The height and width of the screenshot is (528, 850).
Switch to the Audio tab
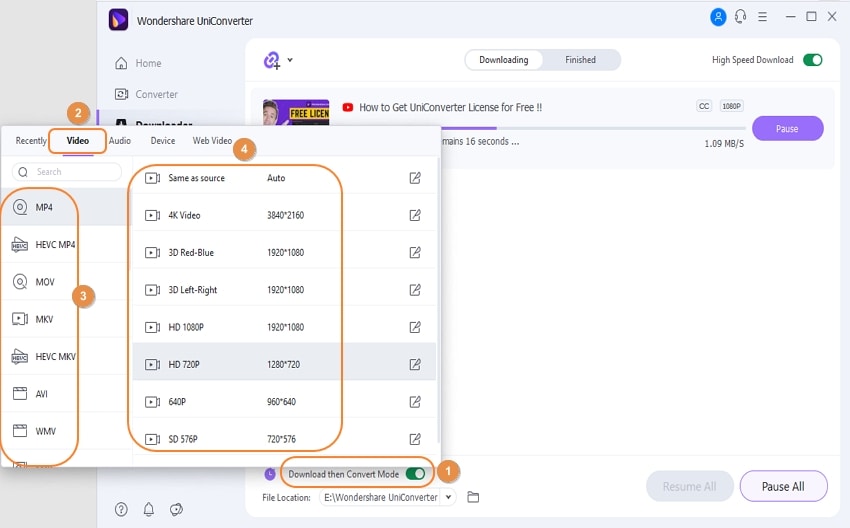120,140
